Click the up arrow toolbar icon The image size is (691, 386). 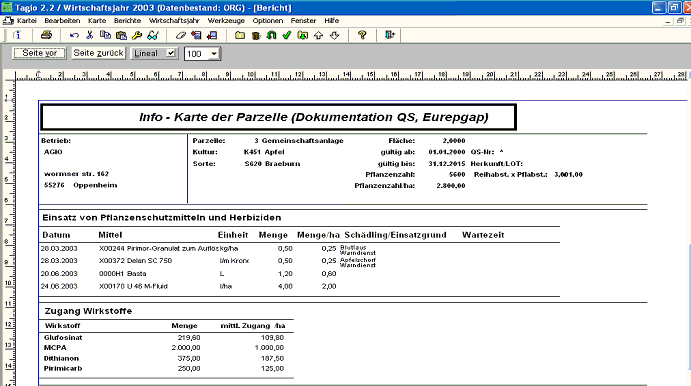click(x=319, y=35)
